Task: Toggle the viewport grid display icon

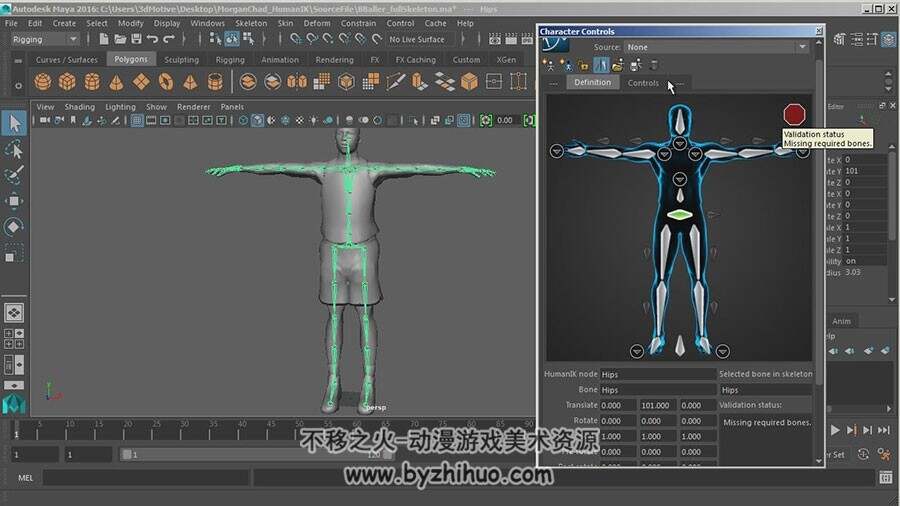Action: coord(137,120)
